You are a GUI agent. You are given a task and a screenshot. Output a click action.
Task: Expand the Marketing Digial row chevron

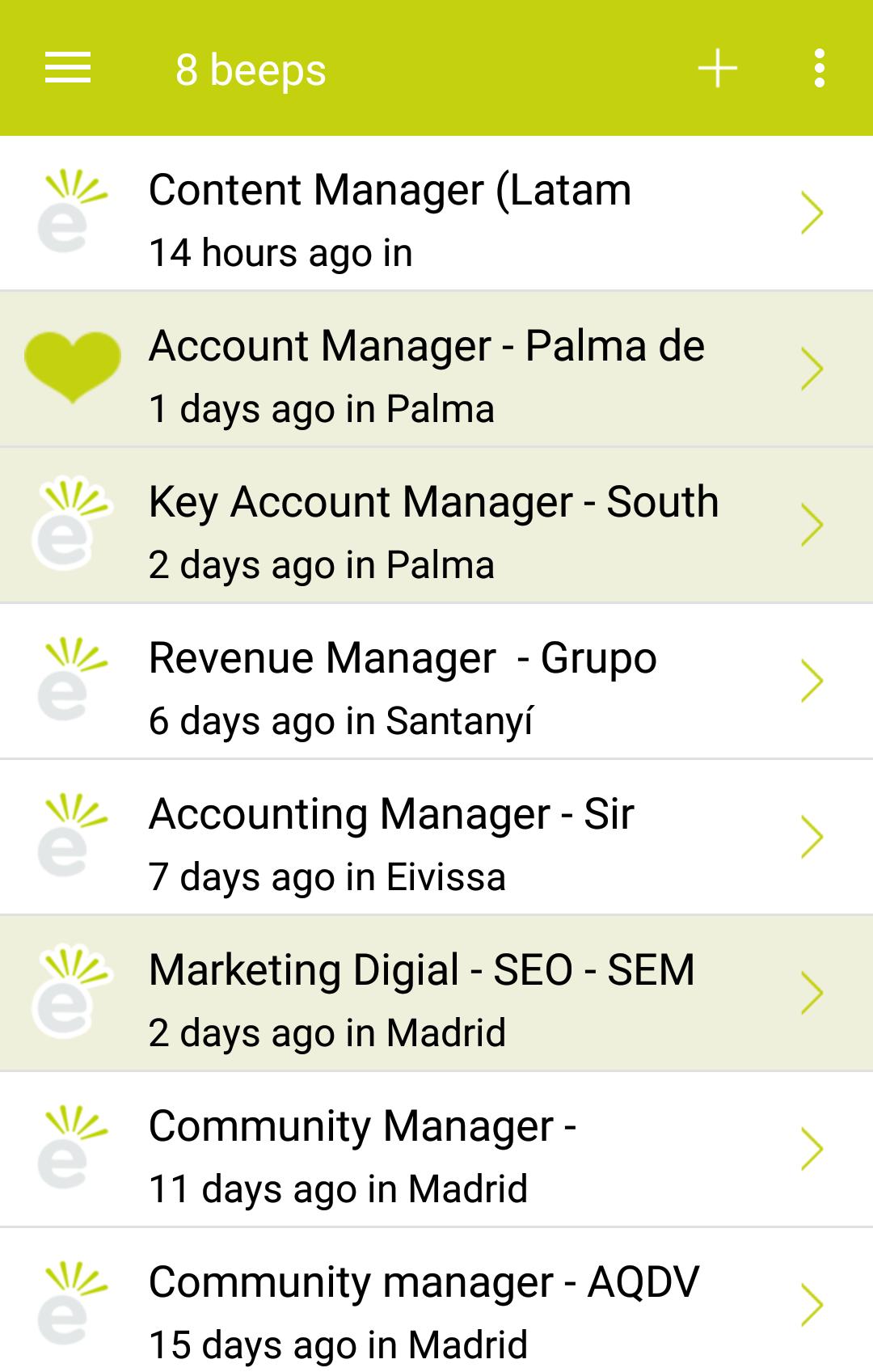[812, 993]
